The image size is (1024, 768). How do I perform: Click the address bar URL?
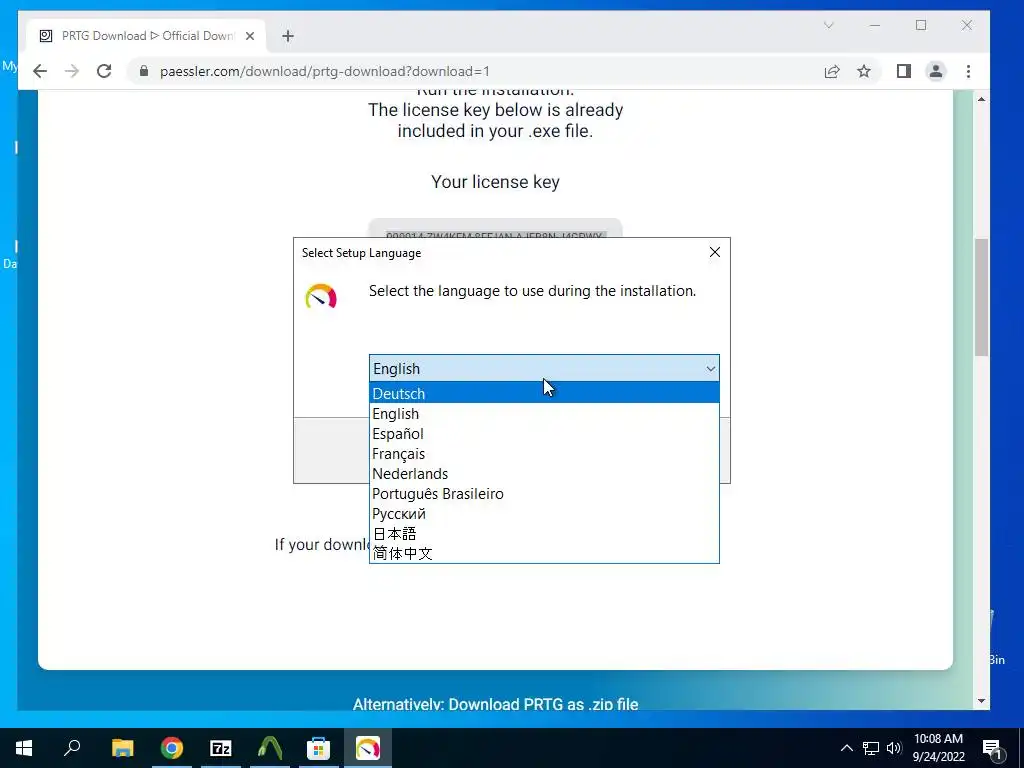(x=325, y=71)
